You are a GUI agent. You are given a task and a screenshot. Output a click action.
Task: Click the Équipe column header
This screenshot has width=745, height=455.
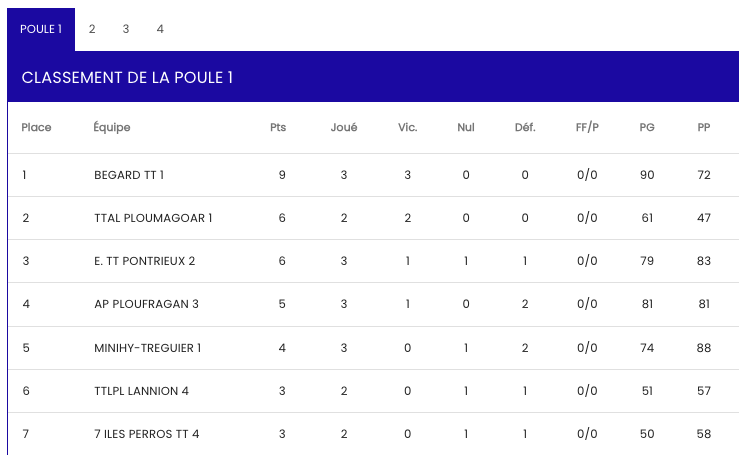(112, 128)
